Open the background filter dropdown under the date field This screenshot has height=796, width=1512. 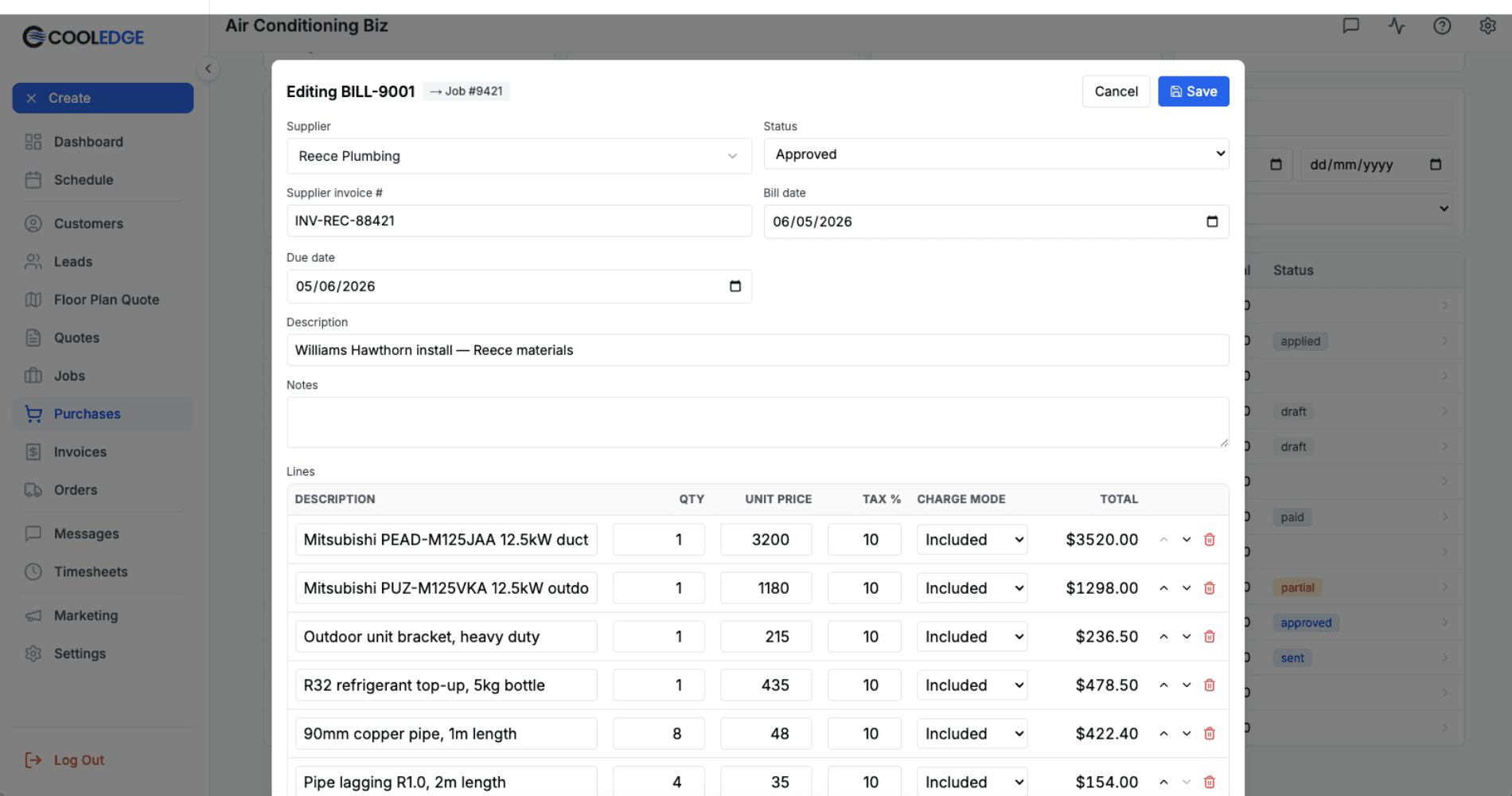tap(1349, 209)
